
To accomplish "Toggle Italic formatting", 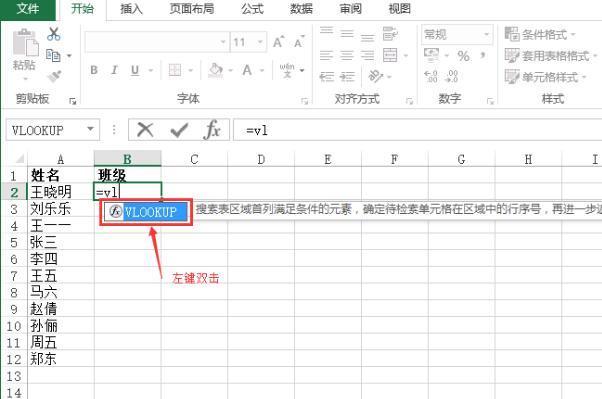I will [x=114, y=70].
